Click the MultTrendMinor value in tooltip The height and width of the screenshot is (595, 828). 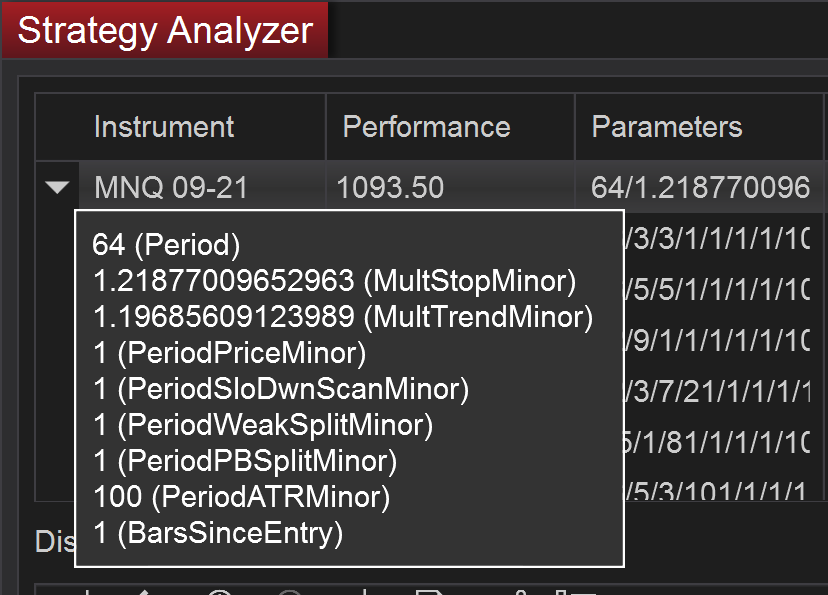click(342, 317)
